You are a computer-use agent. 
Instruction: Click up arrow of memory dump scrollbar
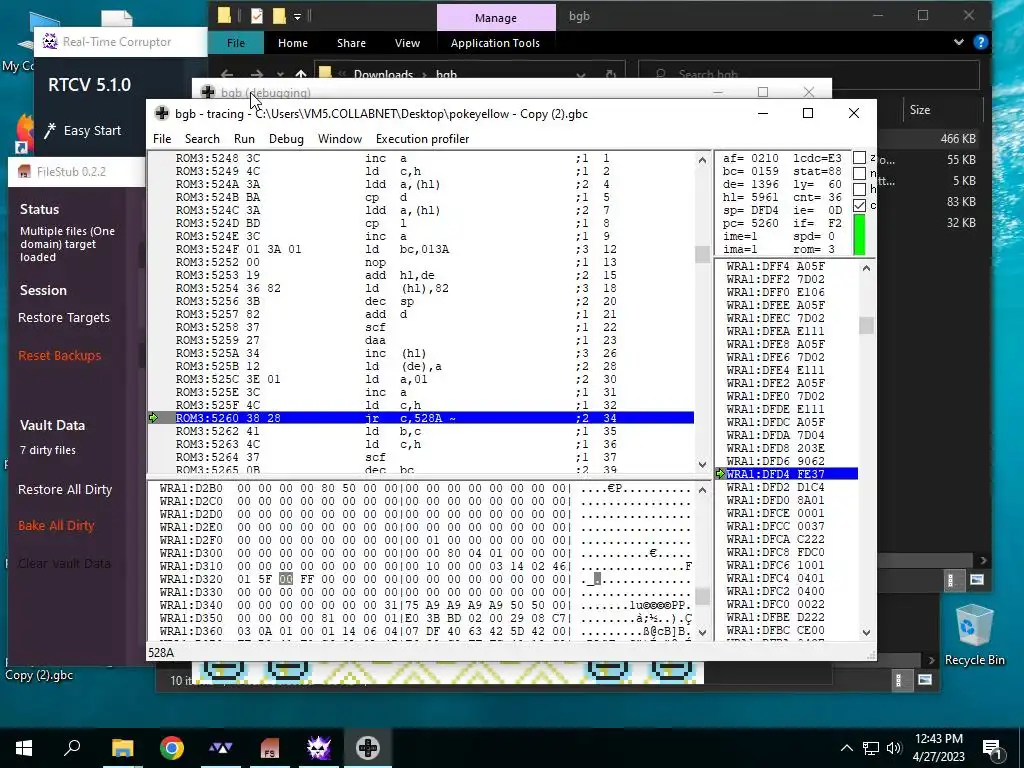[703, 490]
